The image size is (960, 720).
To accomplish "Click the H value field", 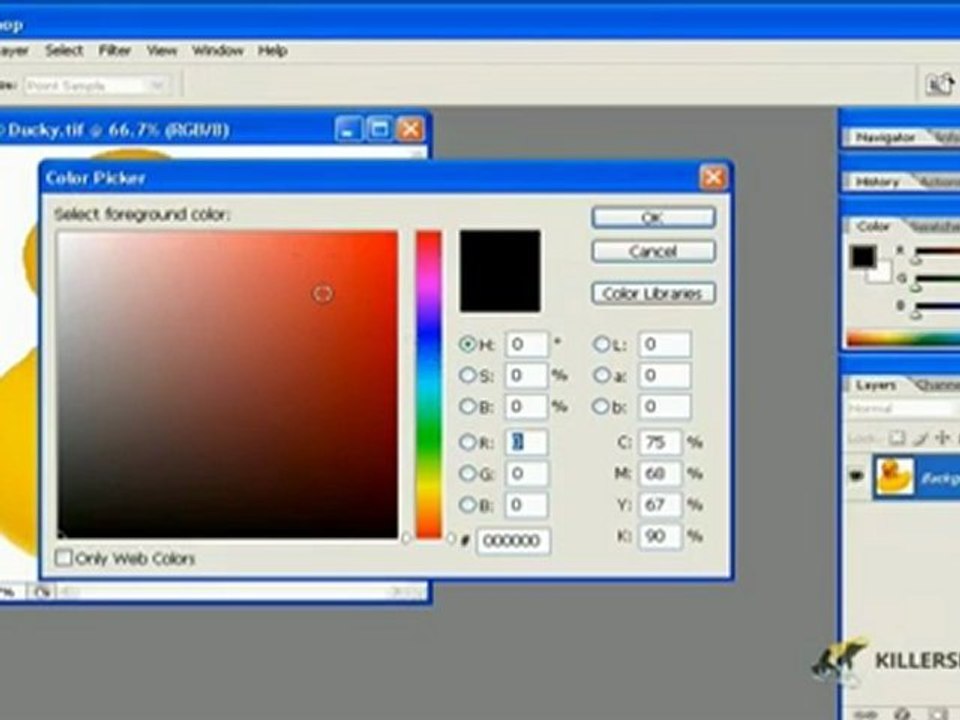I will click(527, 344).
